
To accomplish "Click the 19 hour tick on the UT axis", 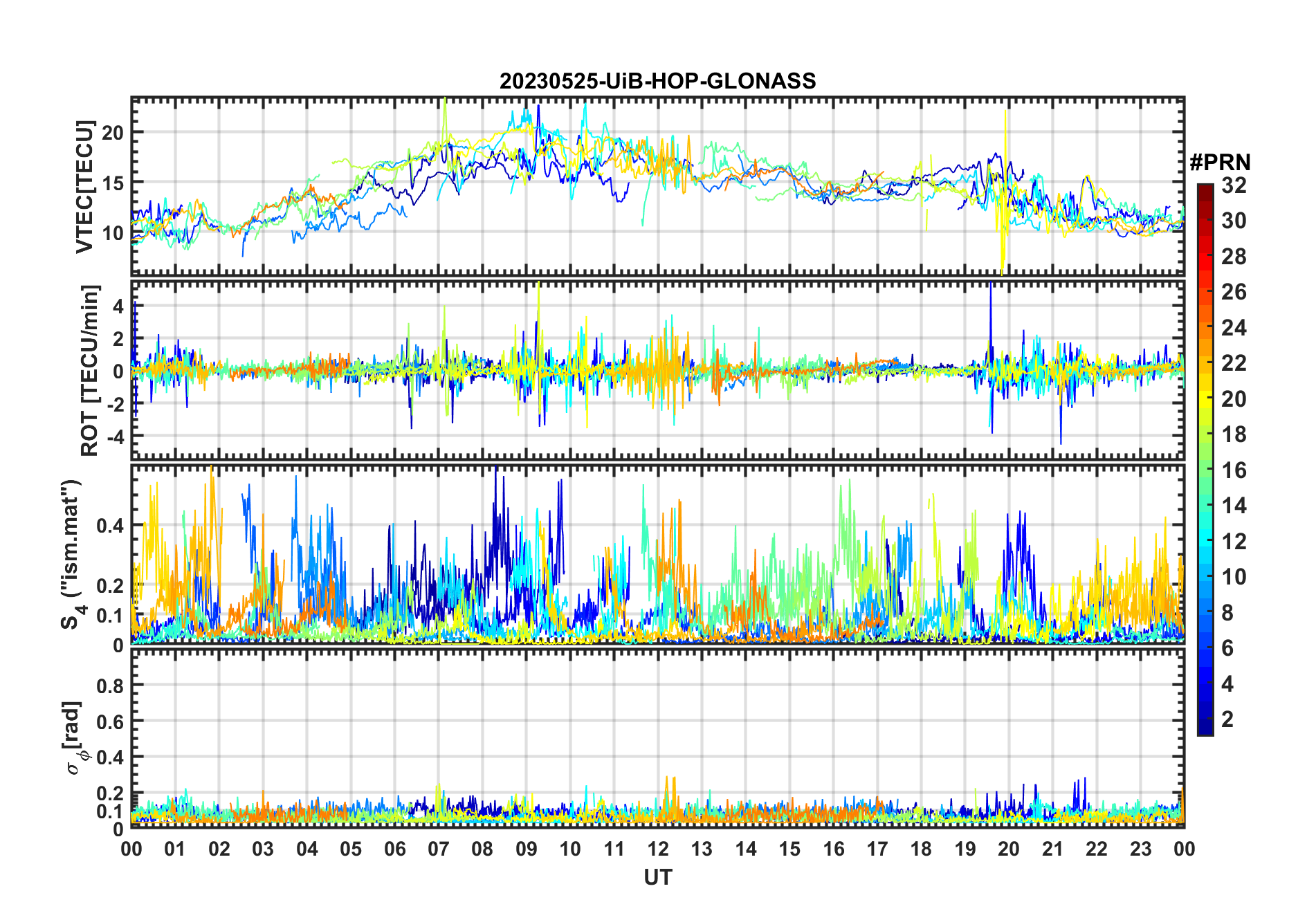I will tap(965, 849).
